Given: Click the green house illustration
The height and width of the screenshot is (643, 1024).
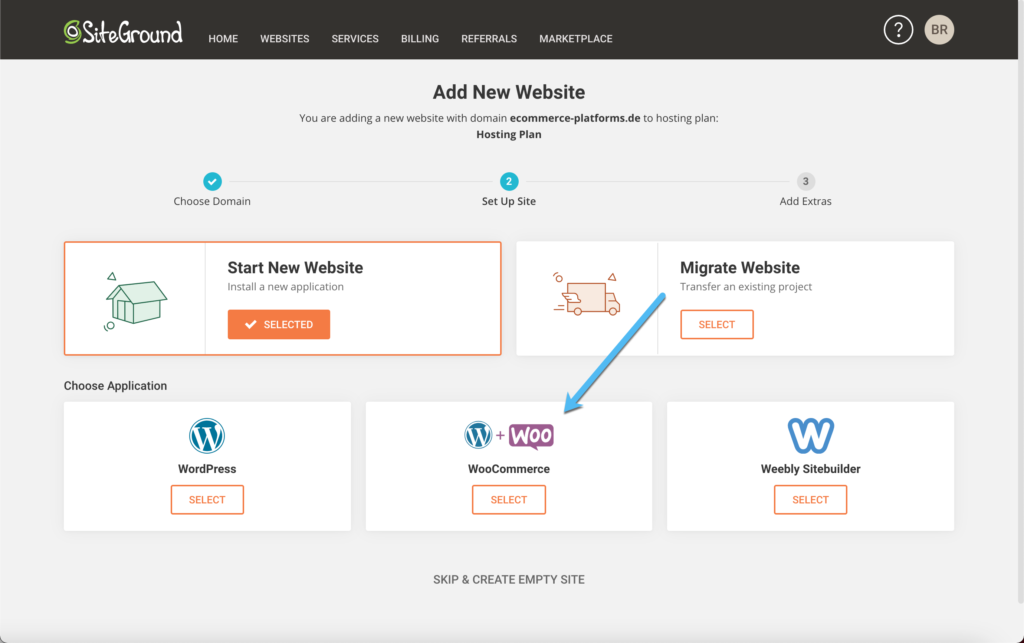Looking at the screenshot, I should tap(135, 302).
